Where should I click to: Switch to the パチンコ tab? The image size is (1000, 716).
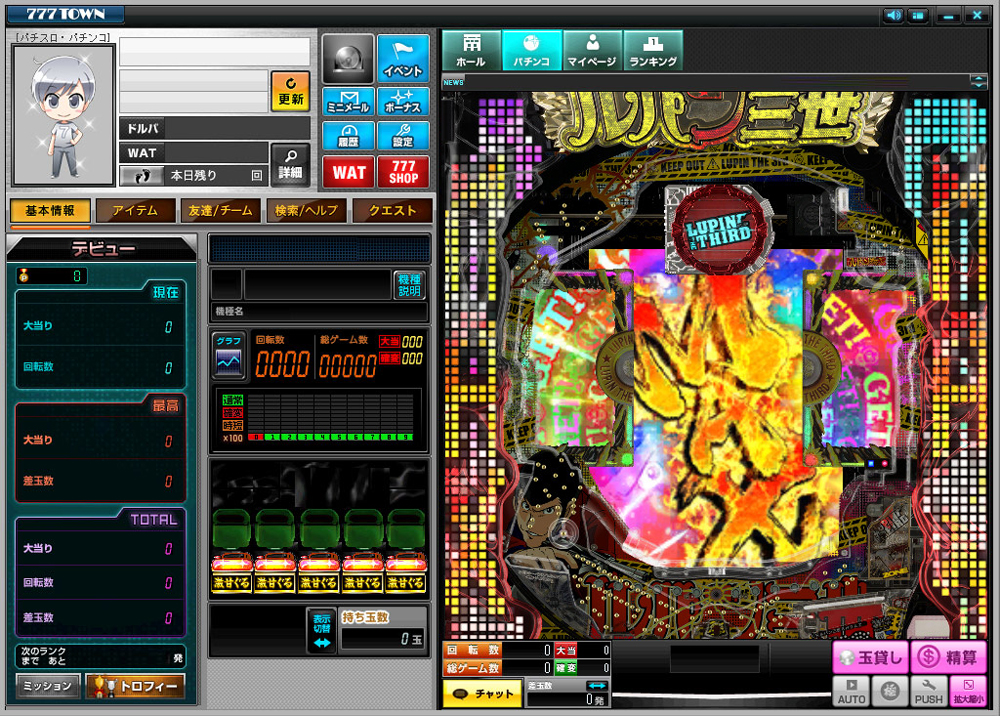[x=532, y=50]
